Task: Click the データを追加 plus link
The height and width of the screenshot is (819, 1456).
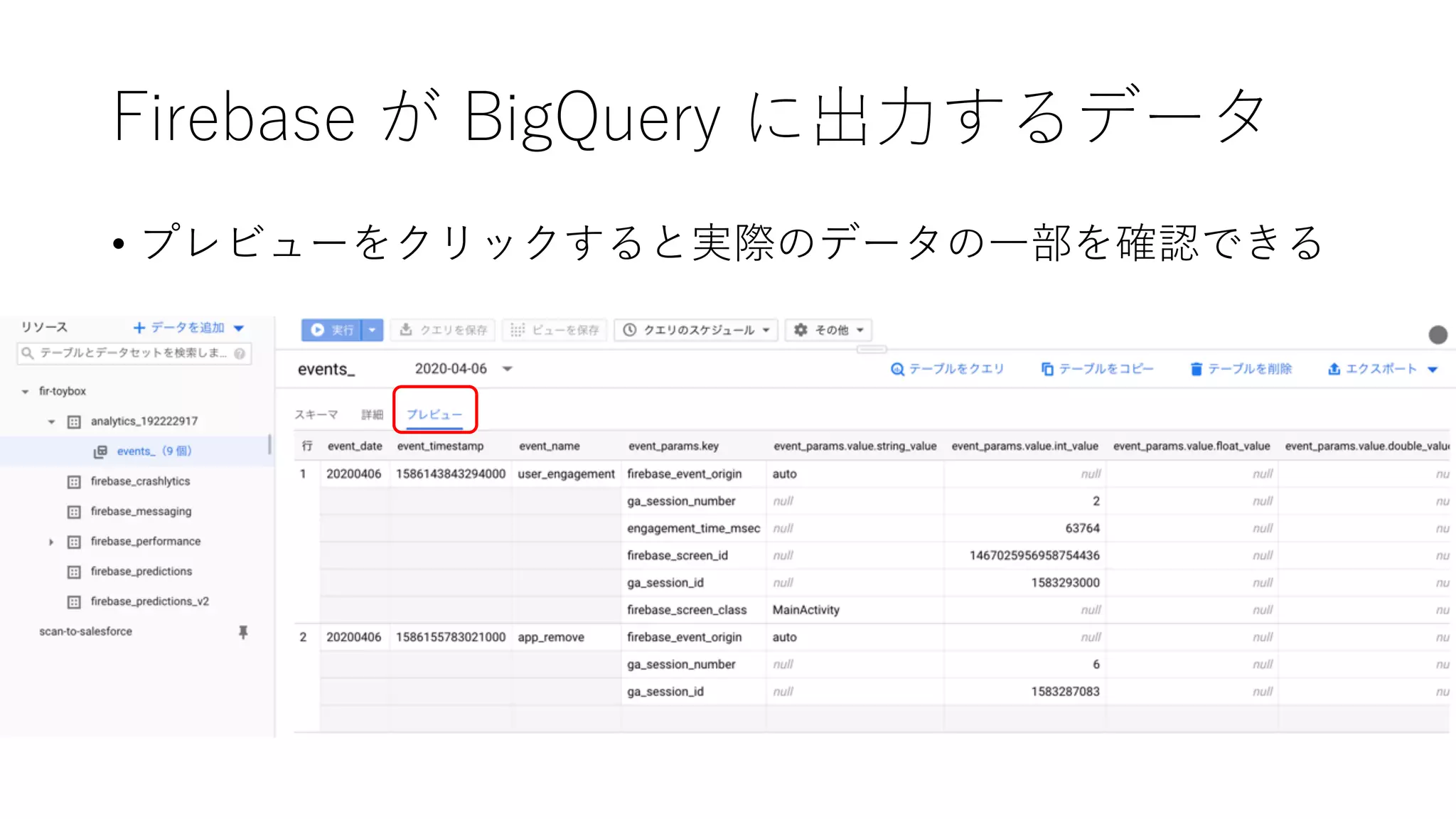Action: [x=179, y=328]
